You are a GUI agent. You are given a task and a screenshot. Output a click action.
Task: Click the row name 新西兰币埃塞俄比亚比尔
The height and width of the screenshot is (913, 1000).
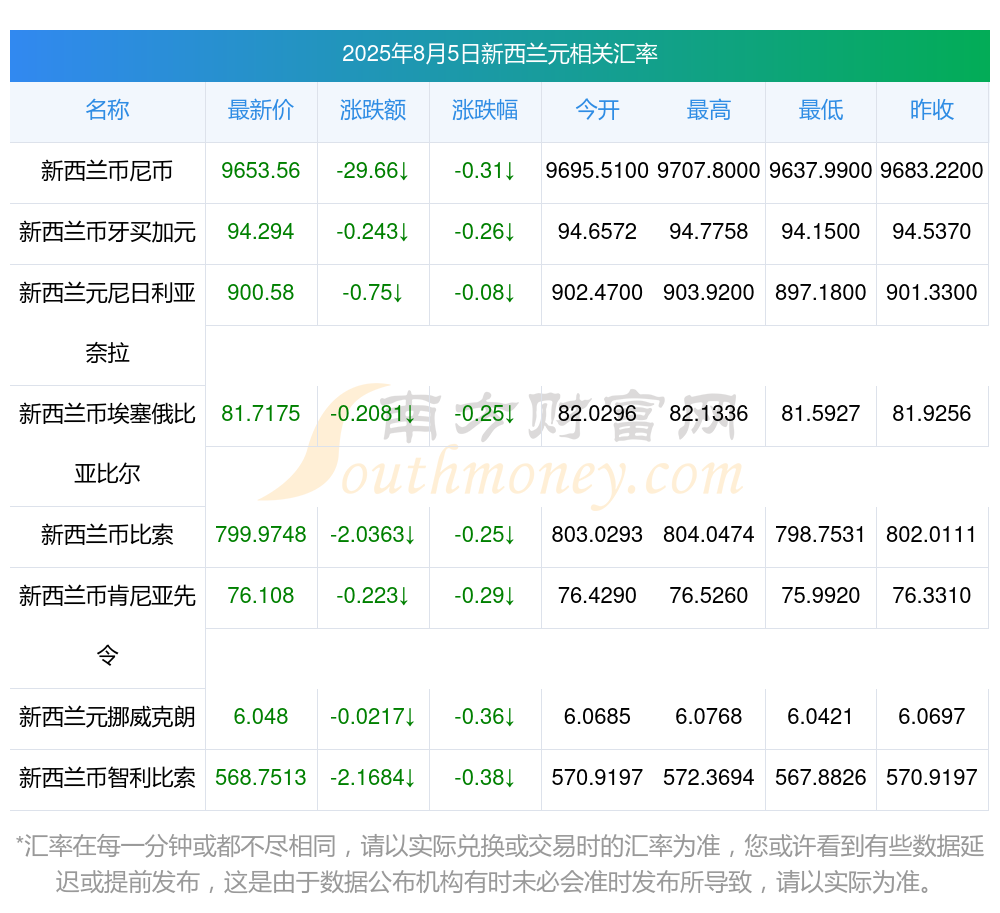pos(107,444)
